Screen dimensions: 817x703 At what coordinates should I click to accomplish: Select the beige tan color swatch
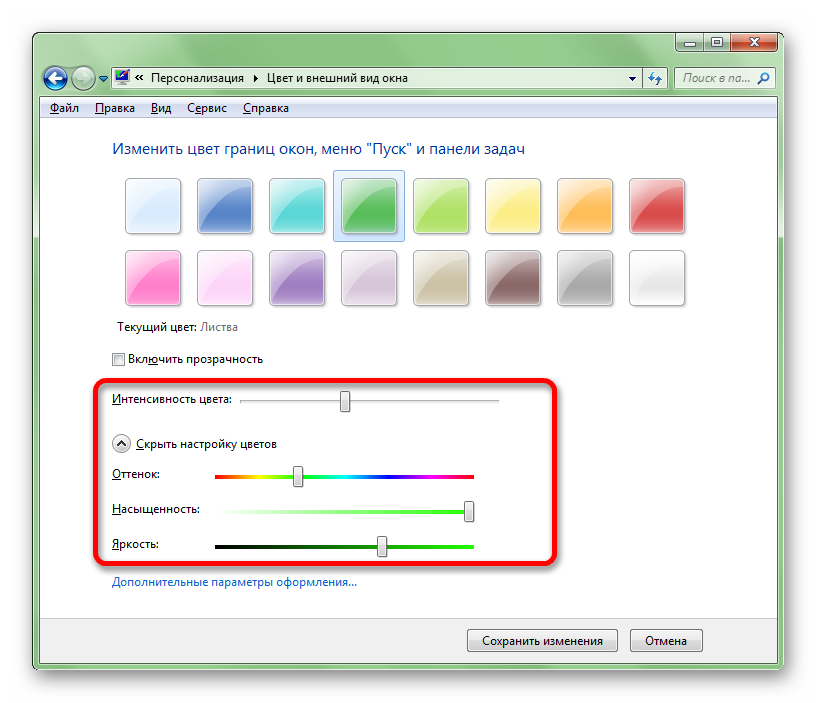[x=441, y=278]
